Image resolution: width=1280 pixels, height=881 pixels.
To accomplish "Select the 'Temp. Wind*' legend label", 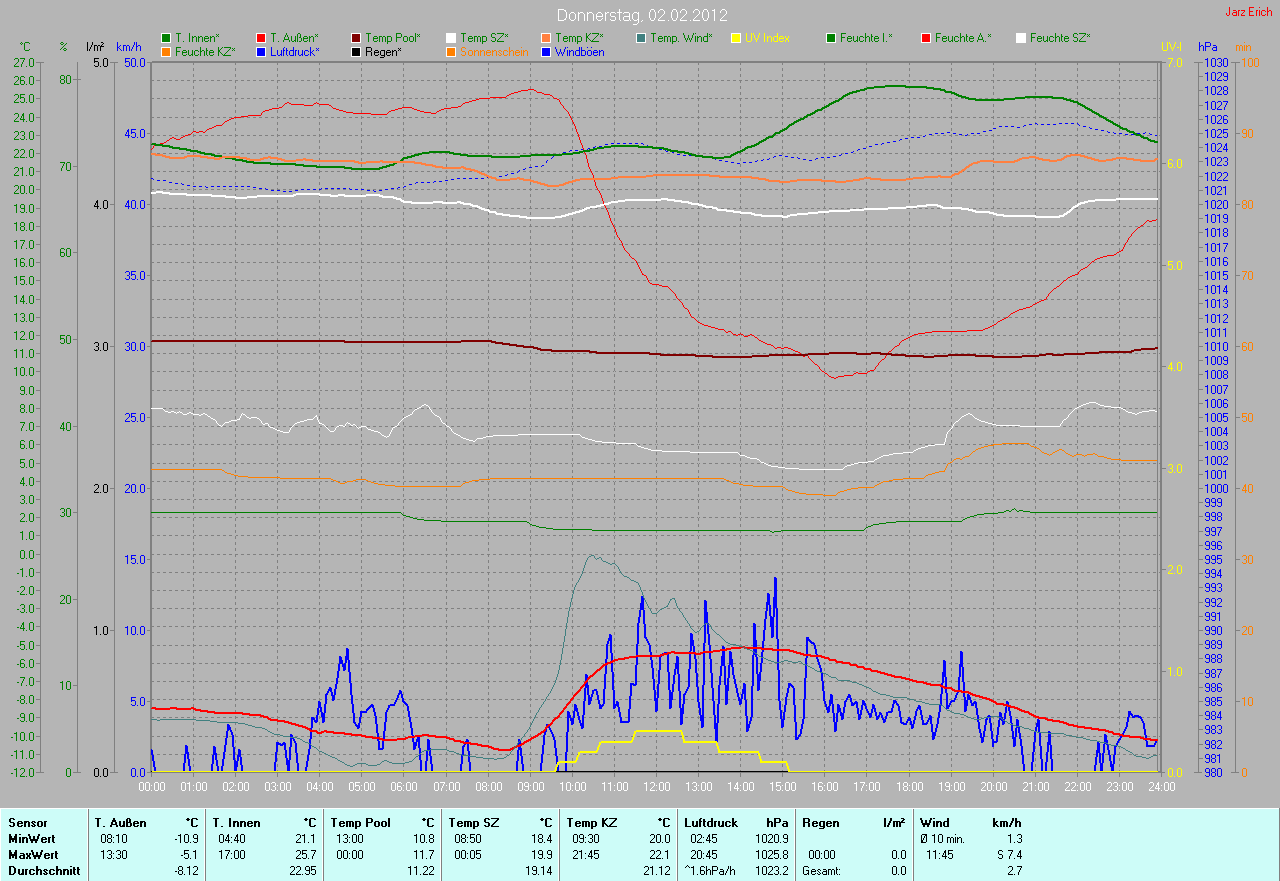I will 681,38.
